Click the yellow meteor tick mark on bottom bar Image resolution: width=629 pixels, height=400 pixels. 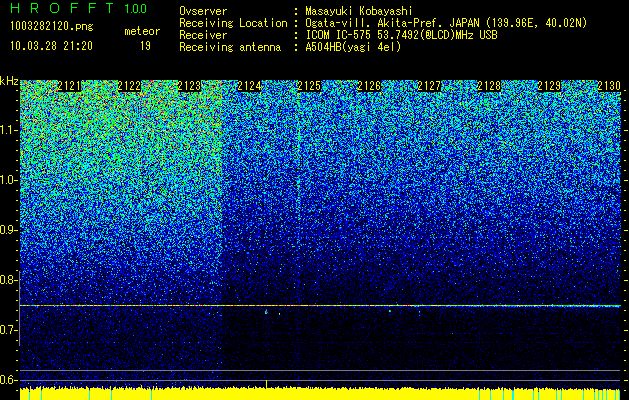click(267, 384)
